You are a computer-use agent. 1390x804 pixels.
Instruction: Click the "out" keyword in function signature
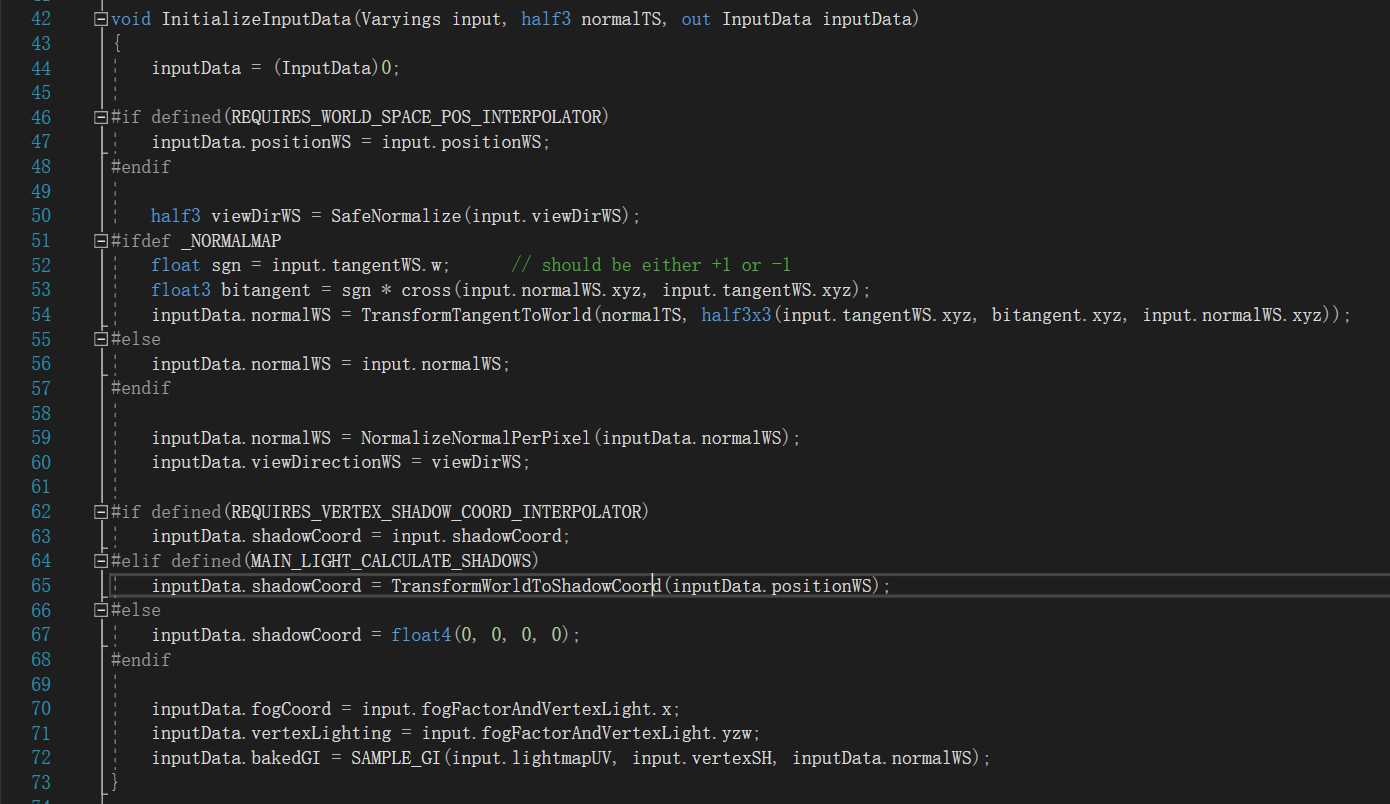tap(696, 19)
